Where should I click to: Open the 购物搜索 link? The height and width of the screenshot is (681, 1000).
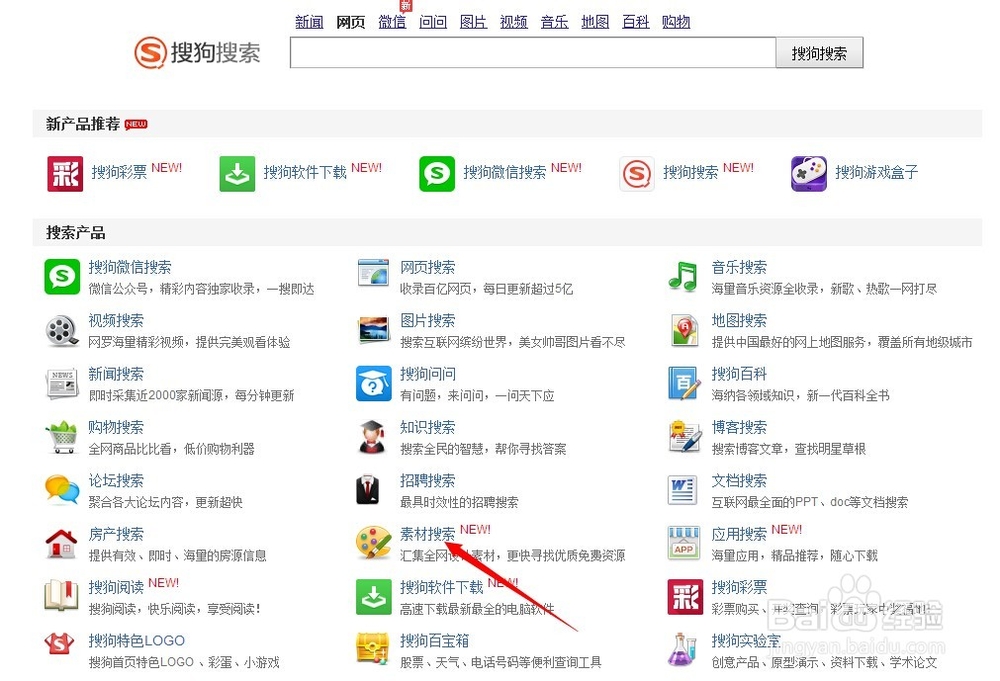pyautogui.click(x=116, y=427)
